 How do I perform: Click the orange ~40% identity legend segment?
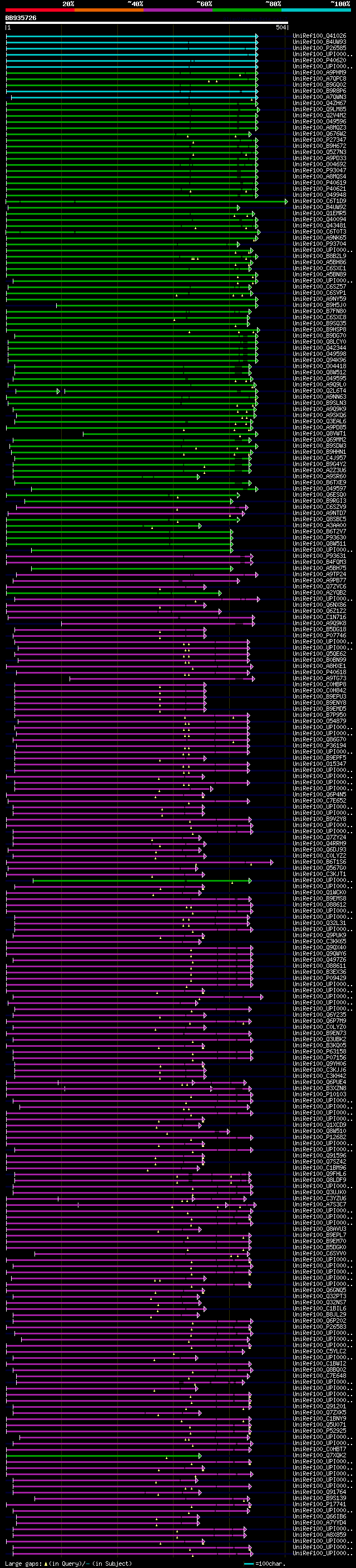click(x=109, y=10)
